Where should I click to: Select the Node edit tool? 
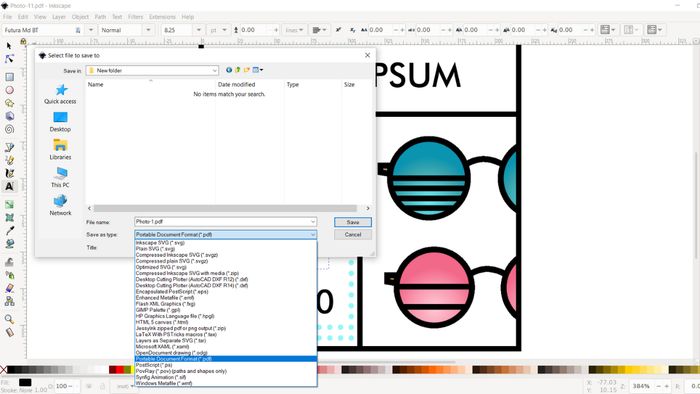(x=9, y=58)
